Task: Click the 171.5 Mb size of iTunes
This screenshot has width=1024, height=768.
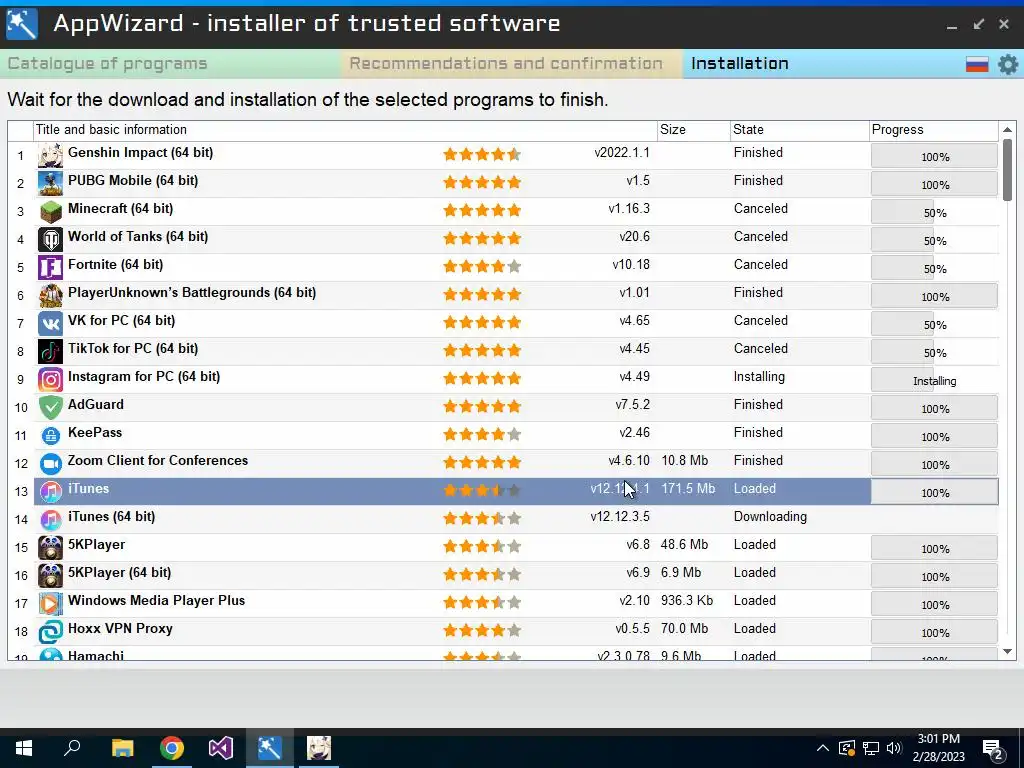Action: coord(688,488)
